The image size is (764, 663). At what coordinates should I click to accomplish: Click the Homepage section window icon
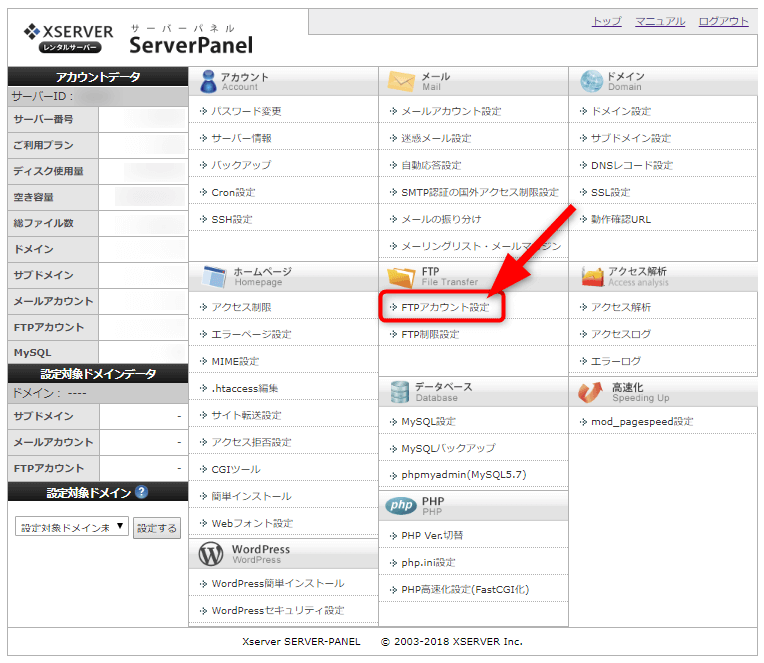pos(211,276)
